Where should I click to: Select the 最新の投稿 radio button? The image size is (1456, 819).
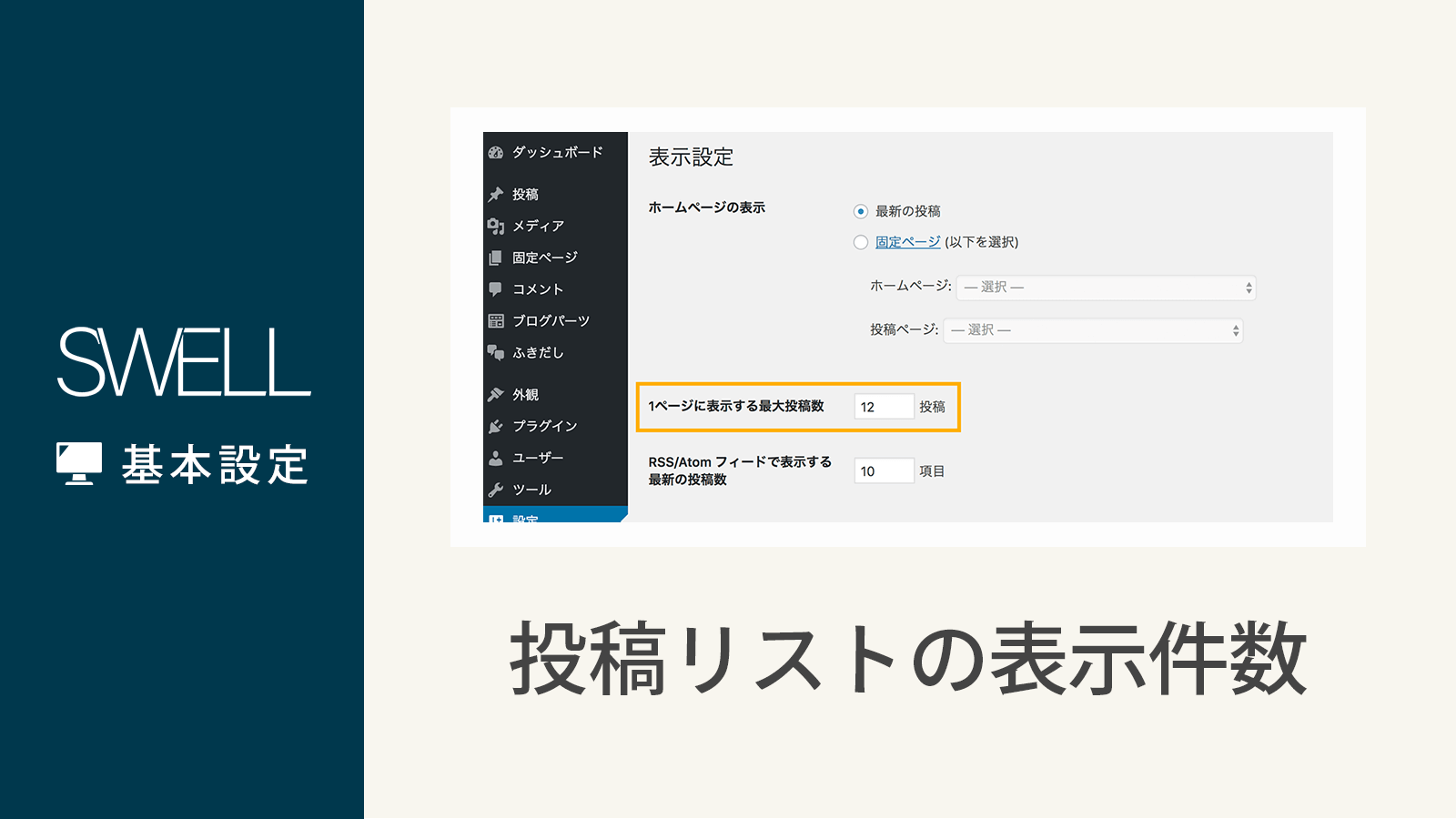pos(860,210)
